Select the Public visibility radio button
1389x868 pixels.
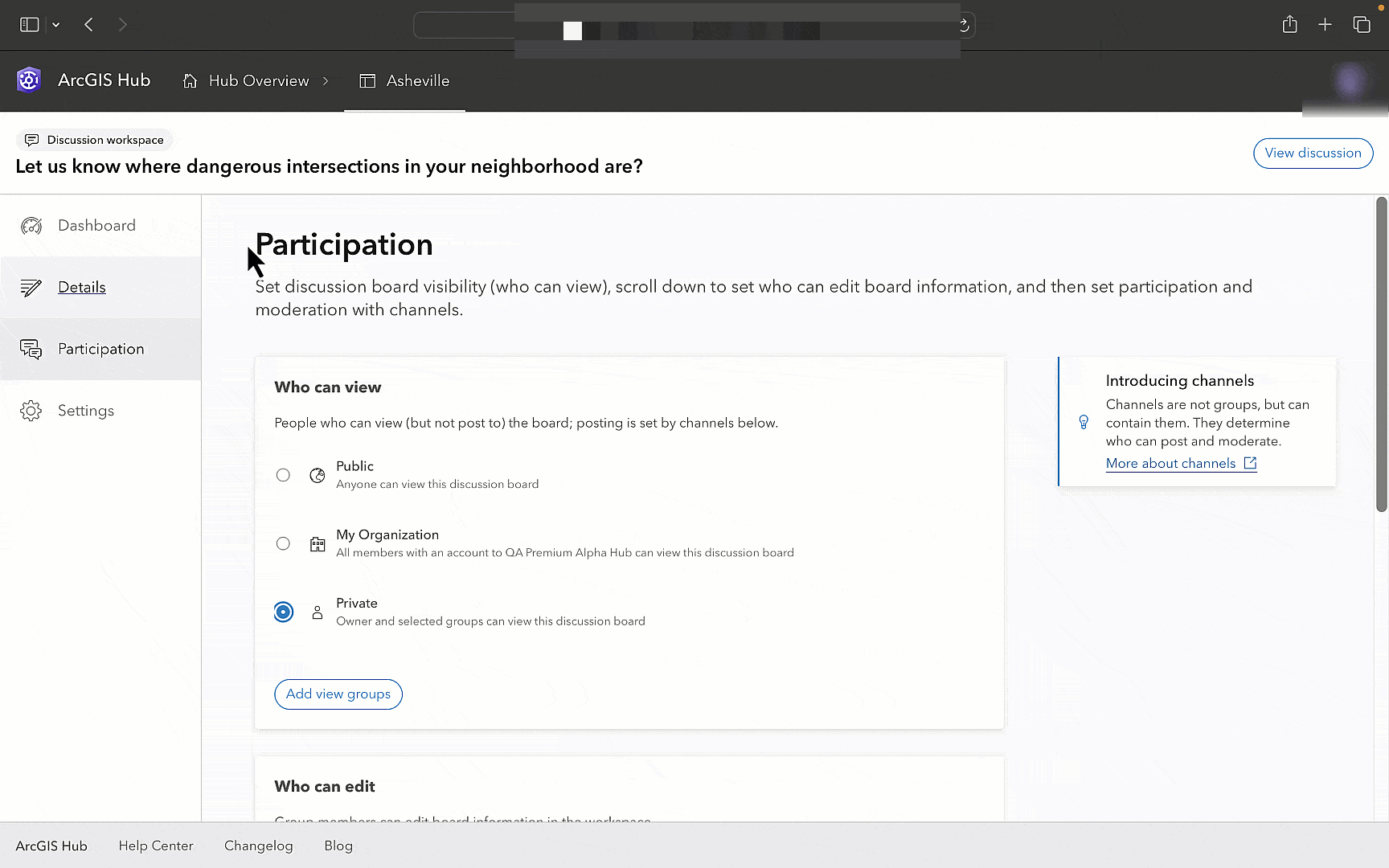point(283,475)
